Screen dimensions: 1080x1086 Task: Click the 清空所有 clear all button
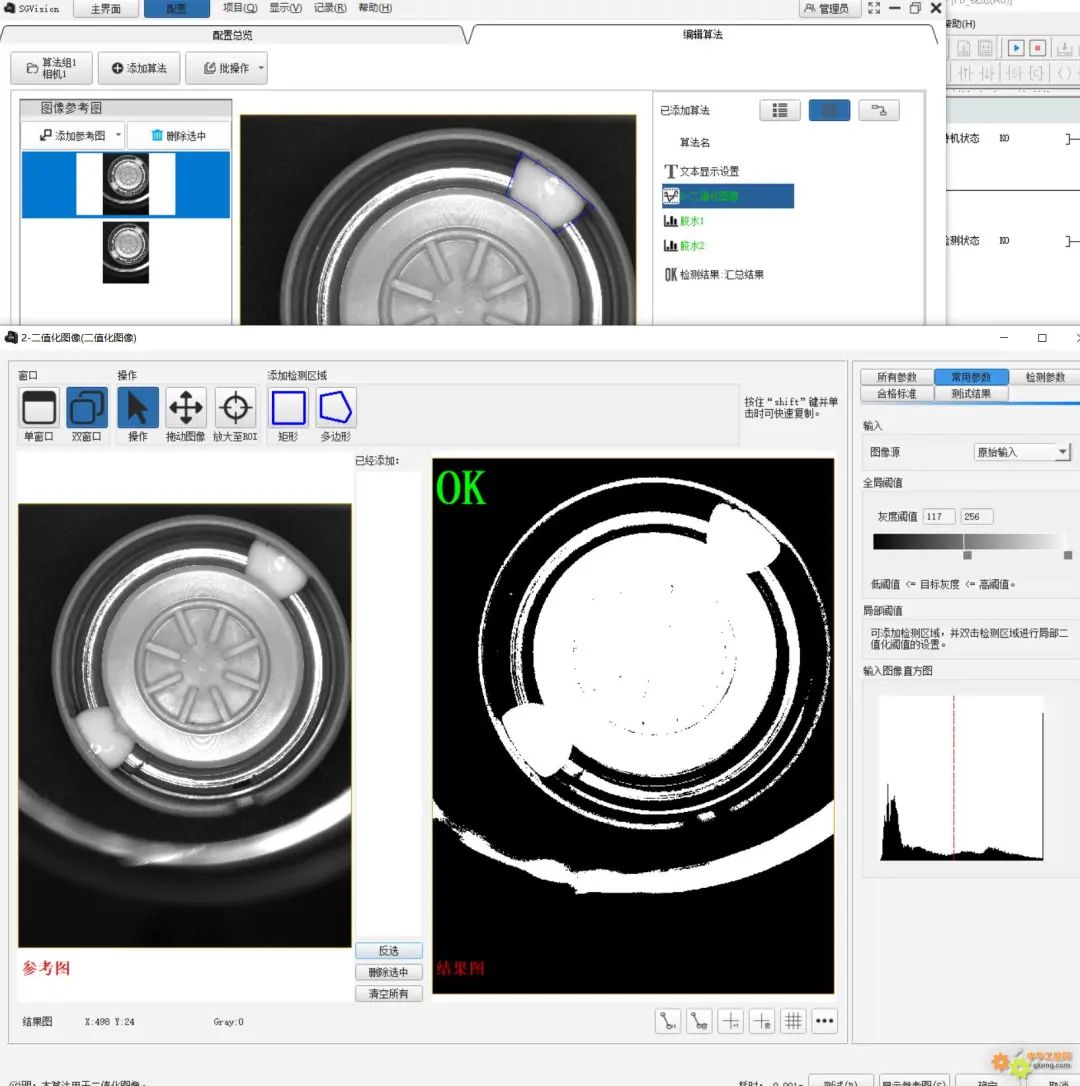(x=389, y=993)
